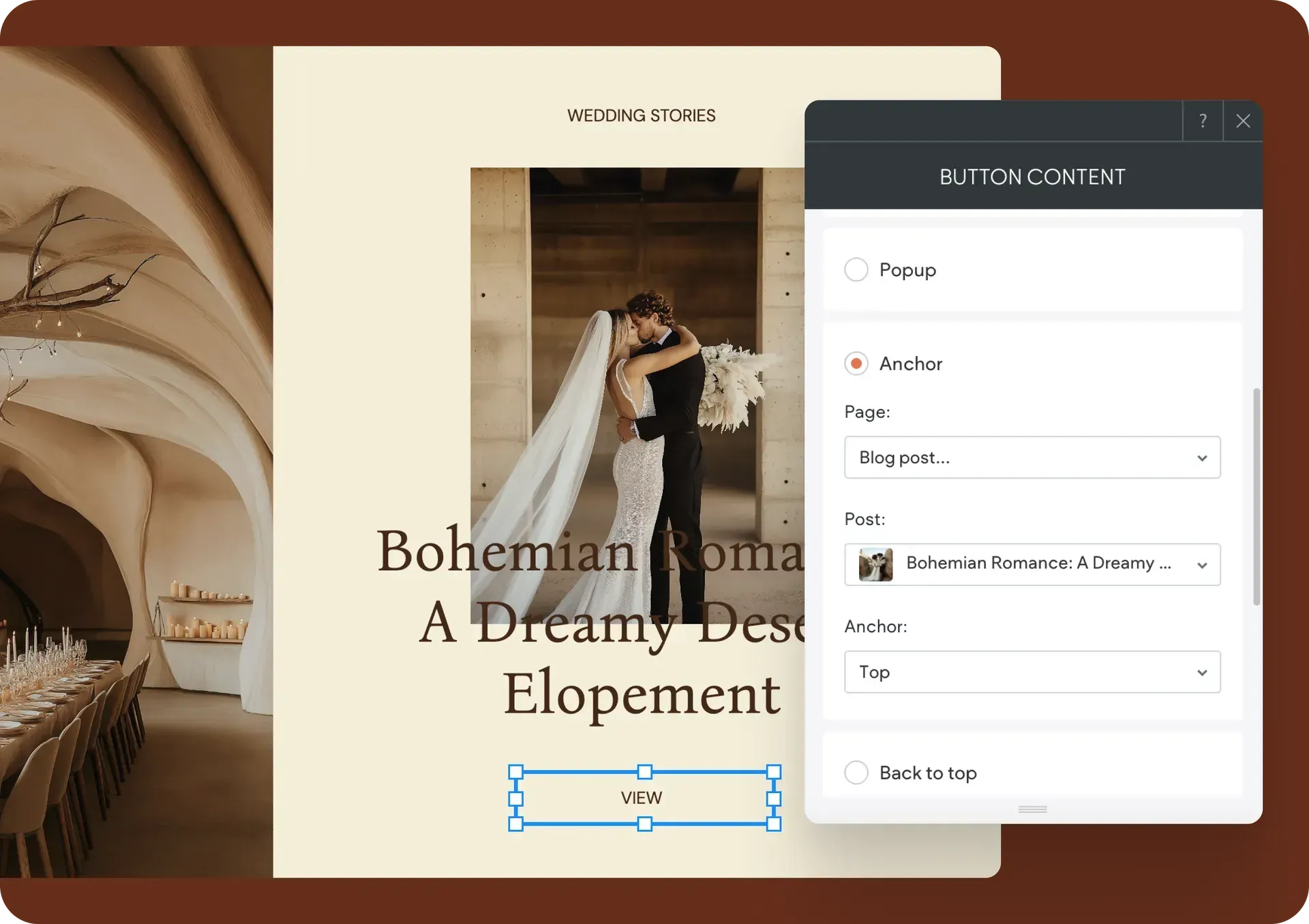Click the post thumbnail in the Post field
The height and width of the screenshot is (924, 1309).
(x=875, y=565)
